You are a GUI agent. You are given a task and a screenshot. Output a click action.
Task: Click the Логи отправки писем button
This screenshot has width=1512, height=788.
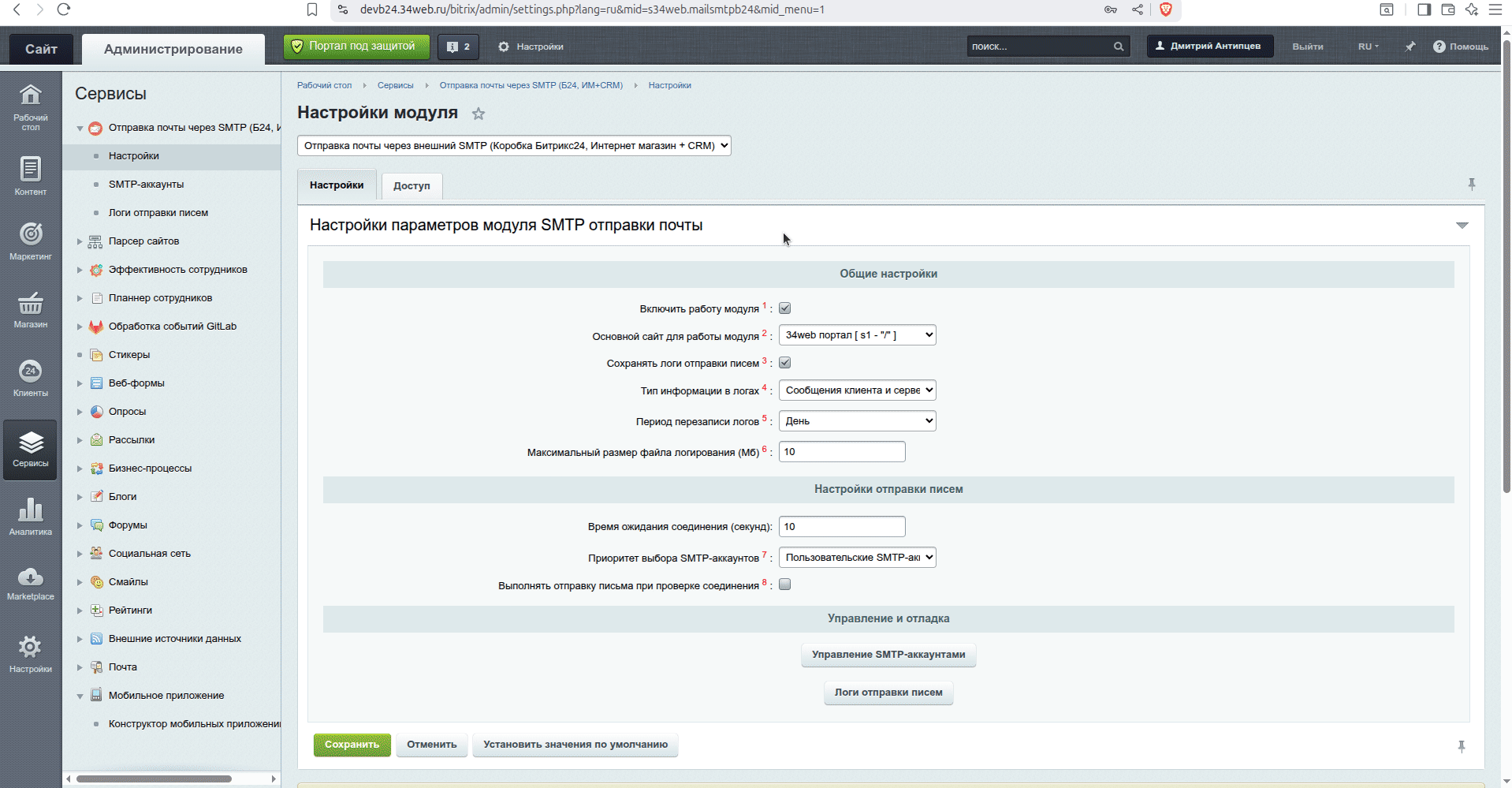[888, 693]
